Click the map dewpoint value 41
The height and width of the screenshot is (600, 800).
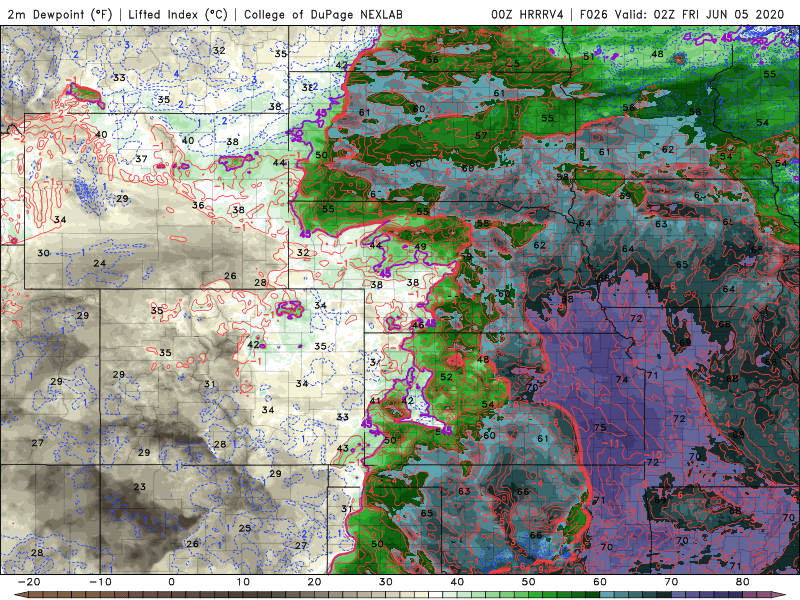pyautogui.click(x=375, y=401)
